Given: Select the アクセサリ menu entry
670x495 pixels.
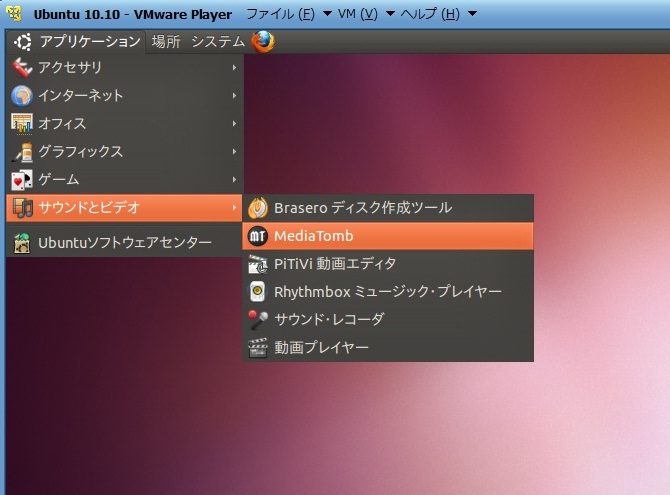Looking at the screenshot, I should click(124, 68).
